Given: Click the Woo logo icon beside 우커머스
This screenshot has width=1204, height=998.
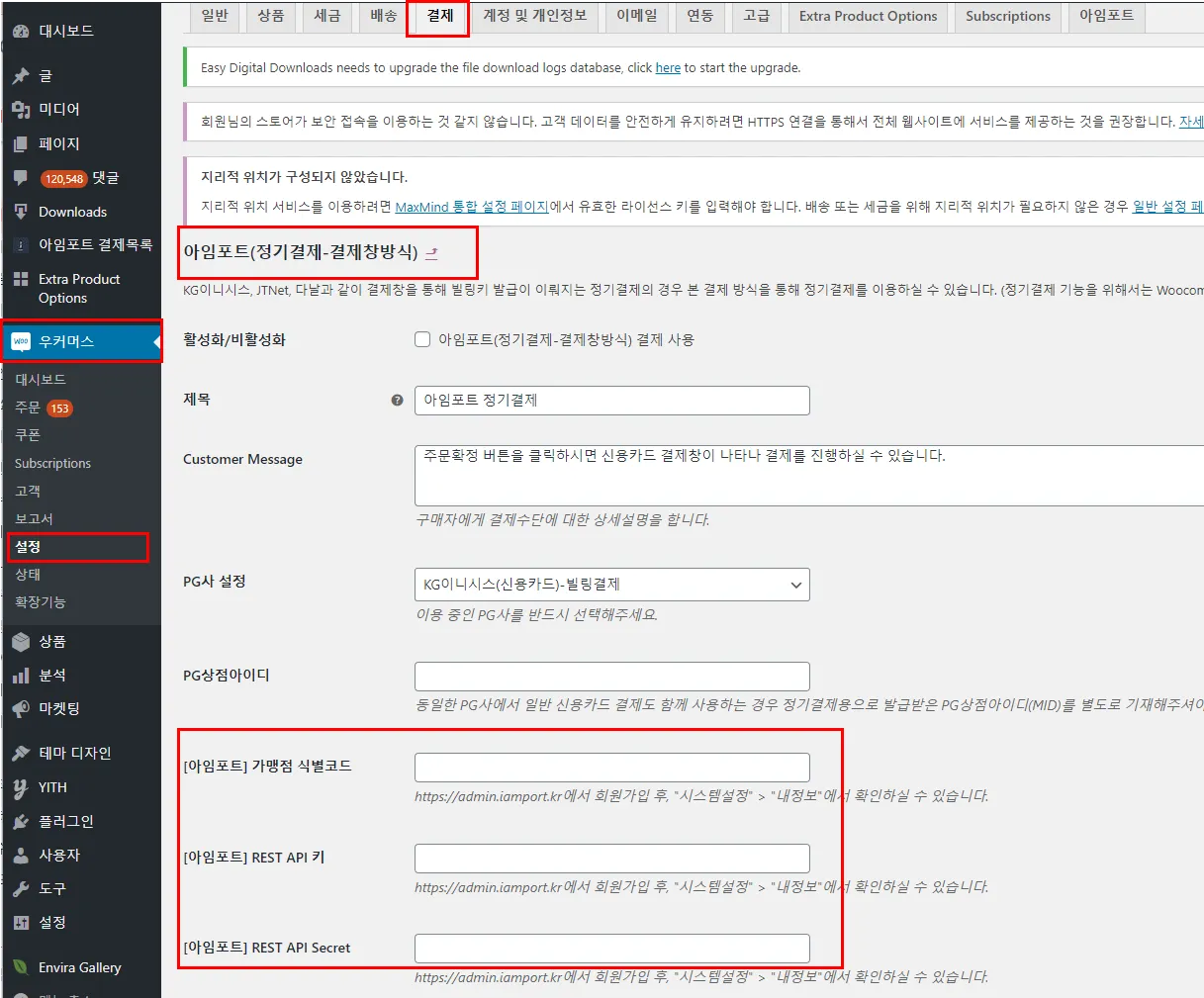Looking at the screenshot, I should [21, 342].
